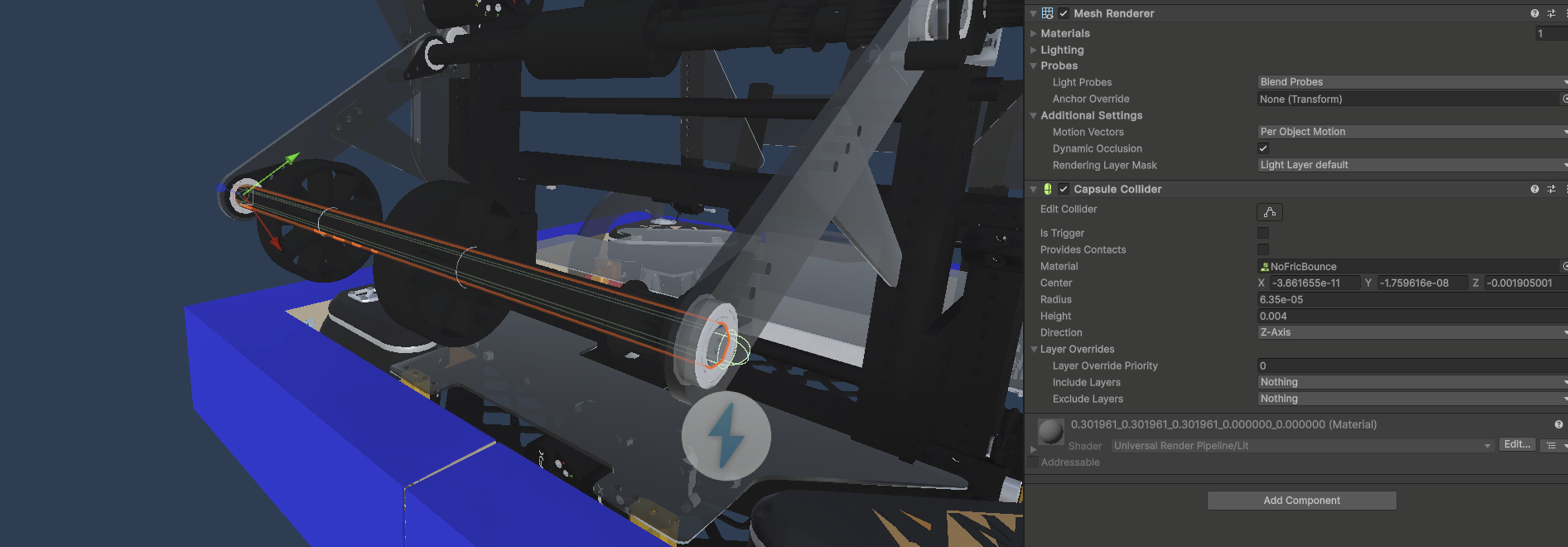The width and height of the screenshot is (1568, 547).
Task: Open Capsule Collider help reference icon
Action: [1534, 189]
